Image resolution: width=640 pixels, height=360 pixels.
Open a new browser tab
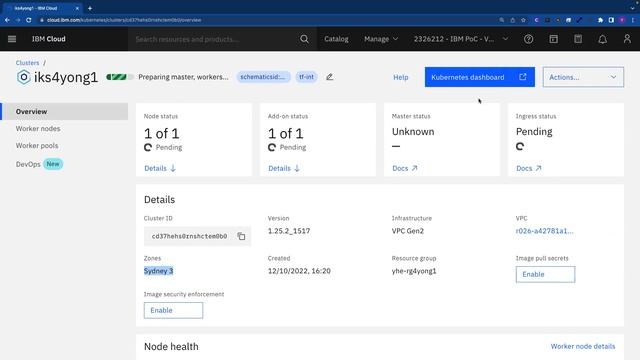click(x=90, y=8)
